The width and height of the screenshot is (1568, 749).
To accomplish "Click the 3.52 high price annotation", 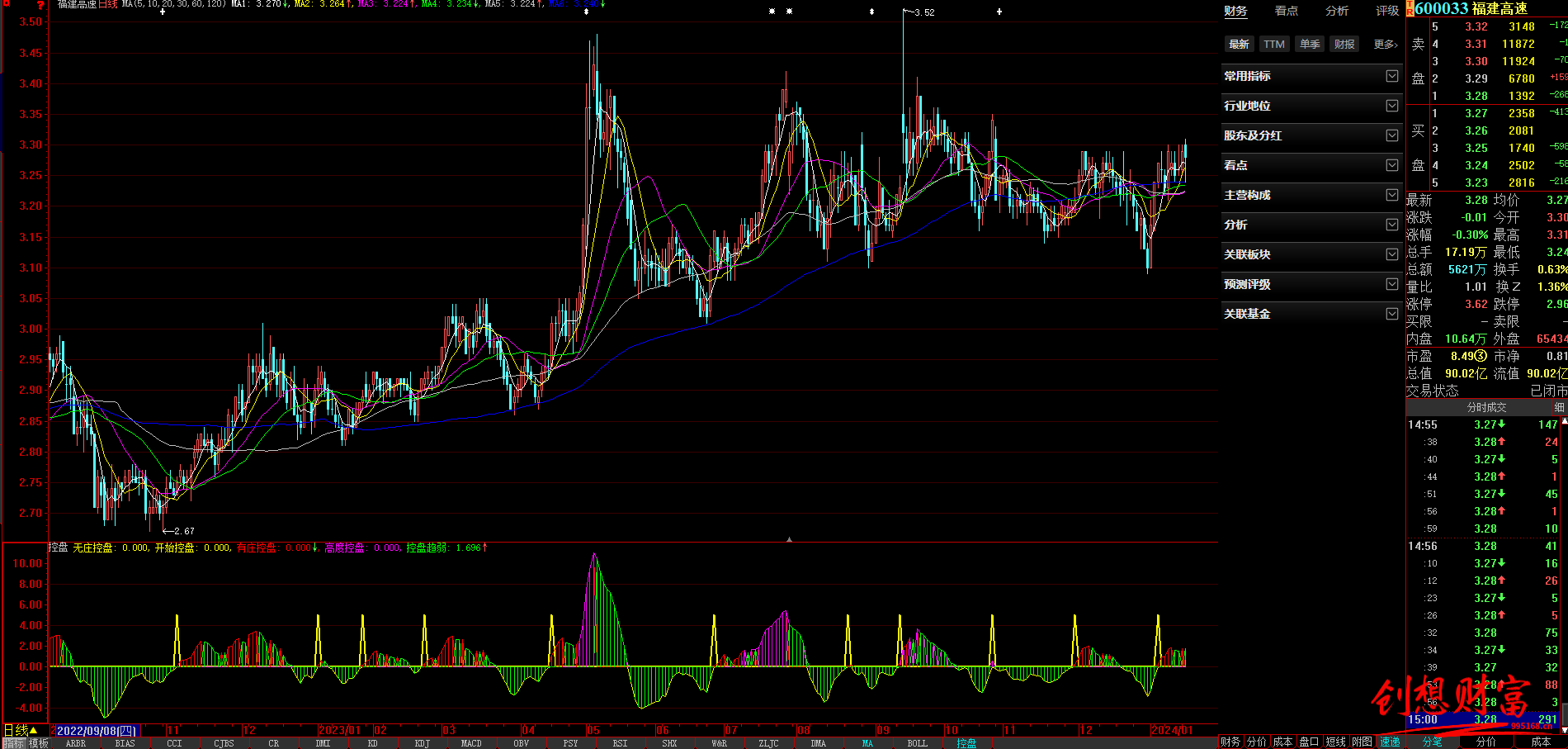I will point(924,12).
